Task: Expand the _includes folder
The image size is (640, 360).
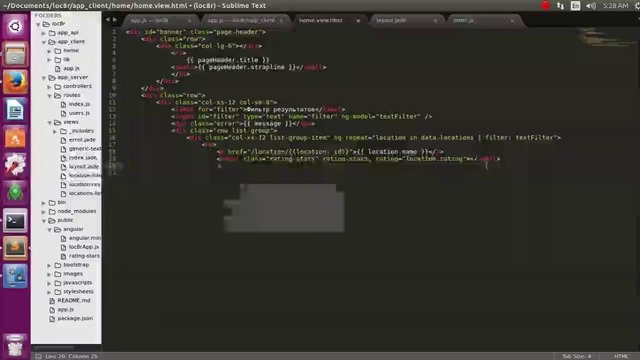Action: (56, 131)
